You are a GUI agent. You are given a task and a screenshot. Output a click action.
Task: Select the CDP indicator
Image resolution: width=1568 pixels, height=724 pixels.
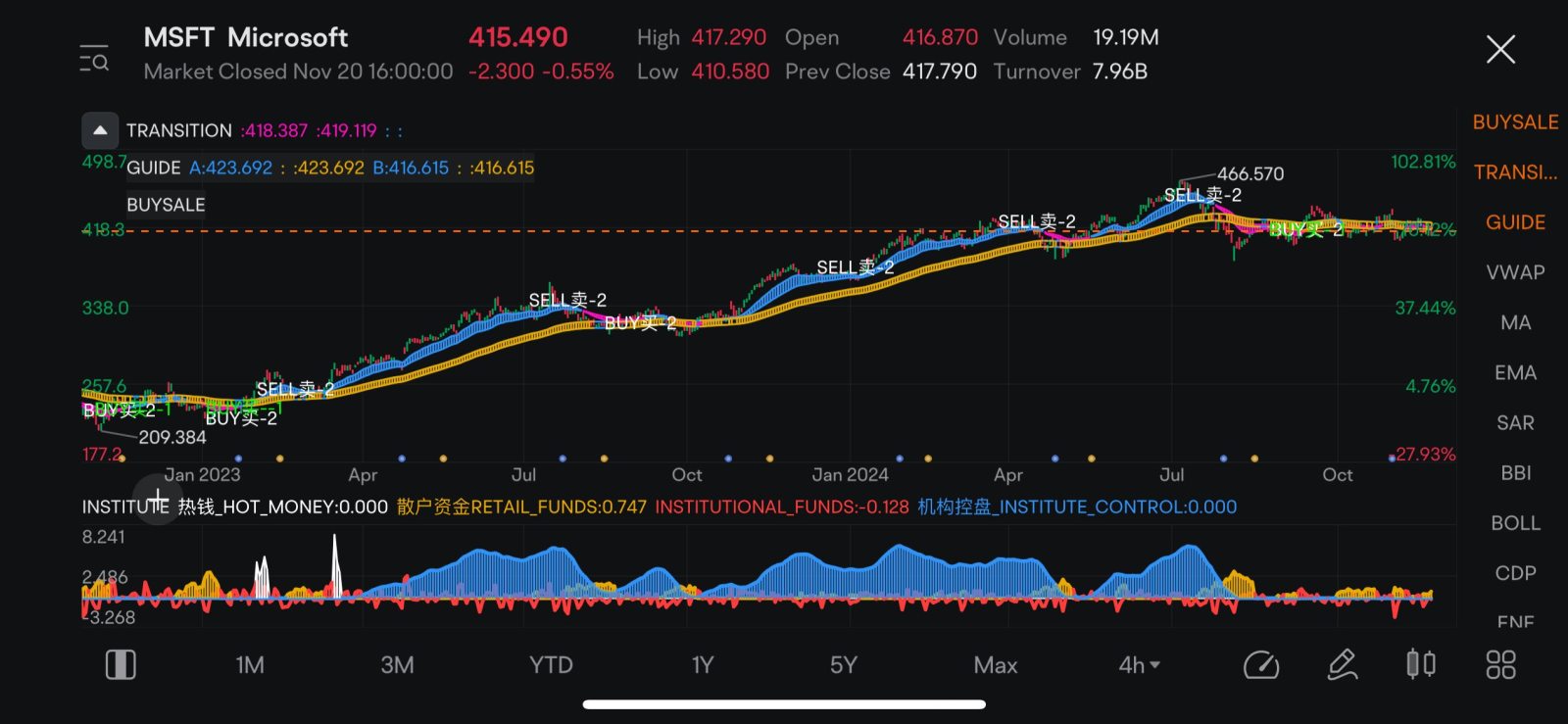click(x=1515, y=573)
